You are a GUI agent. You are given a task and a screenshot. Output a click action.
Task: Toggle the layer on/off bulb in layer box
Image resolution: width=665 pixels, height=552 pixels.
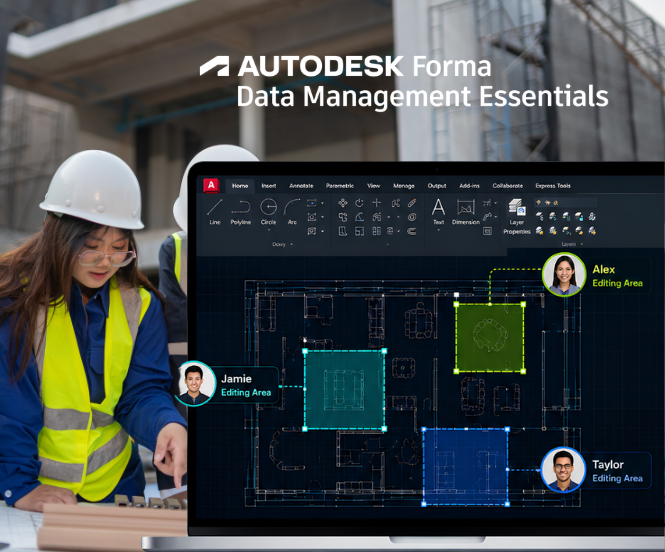538,203
